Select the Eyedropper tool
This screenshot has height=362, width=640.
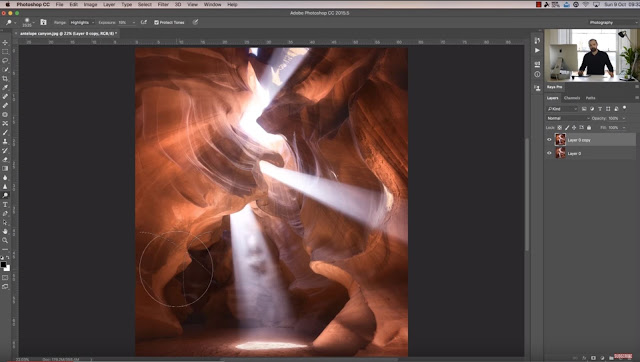pos(5,87)
